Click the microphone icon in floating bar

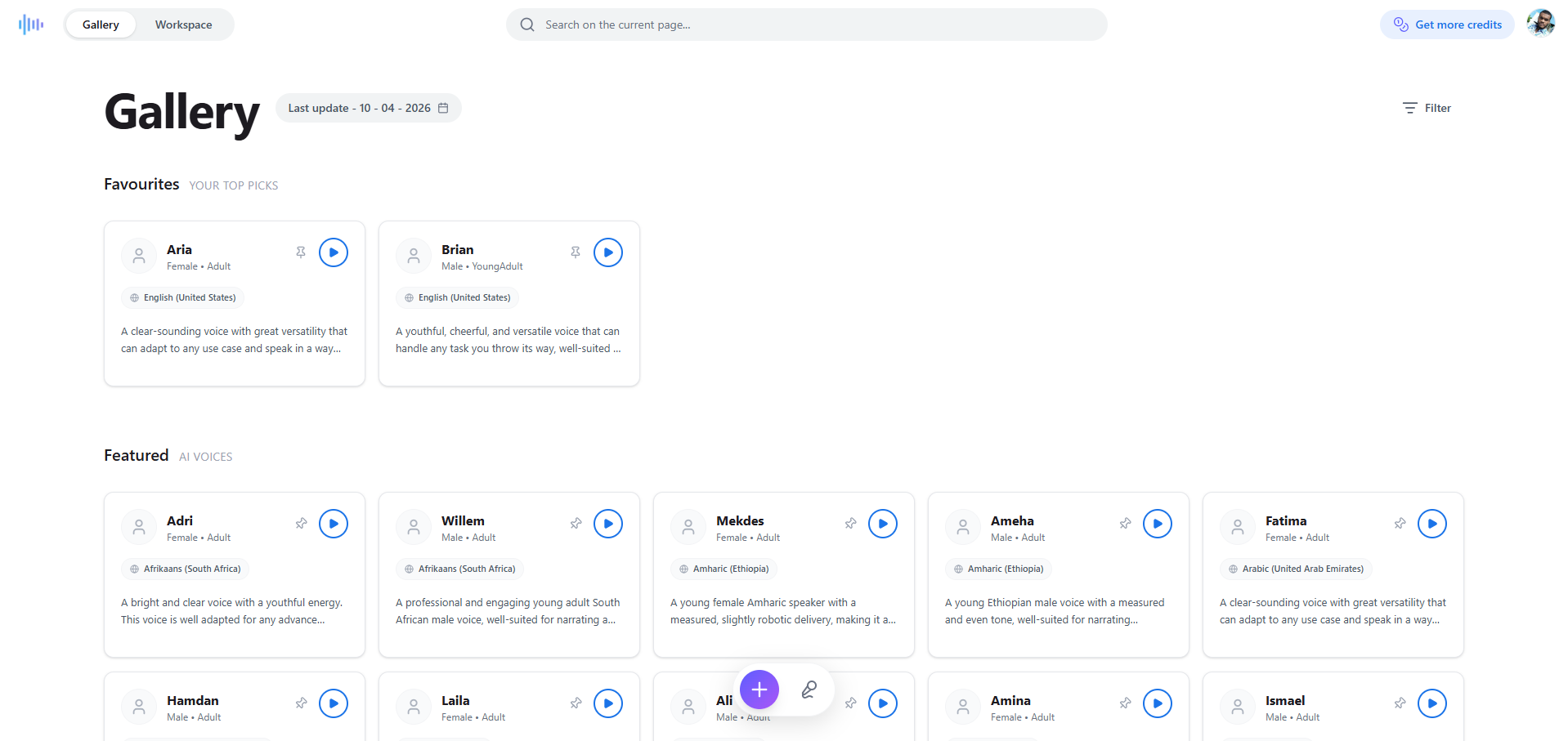[809, 690]
